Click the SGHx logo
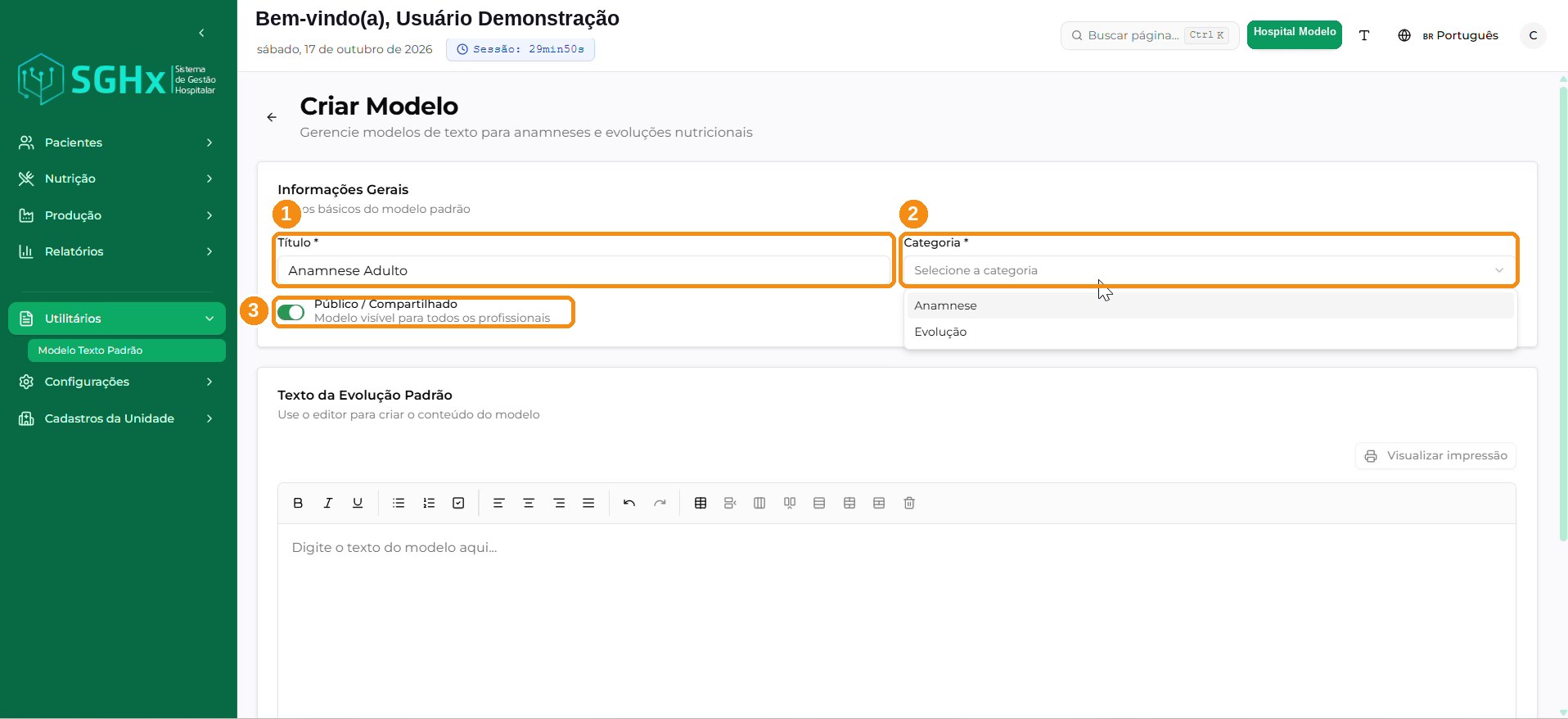This screenshot has width=1568, height=719. pos(116,79)
